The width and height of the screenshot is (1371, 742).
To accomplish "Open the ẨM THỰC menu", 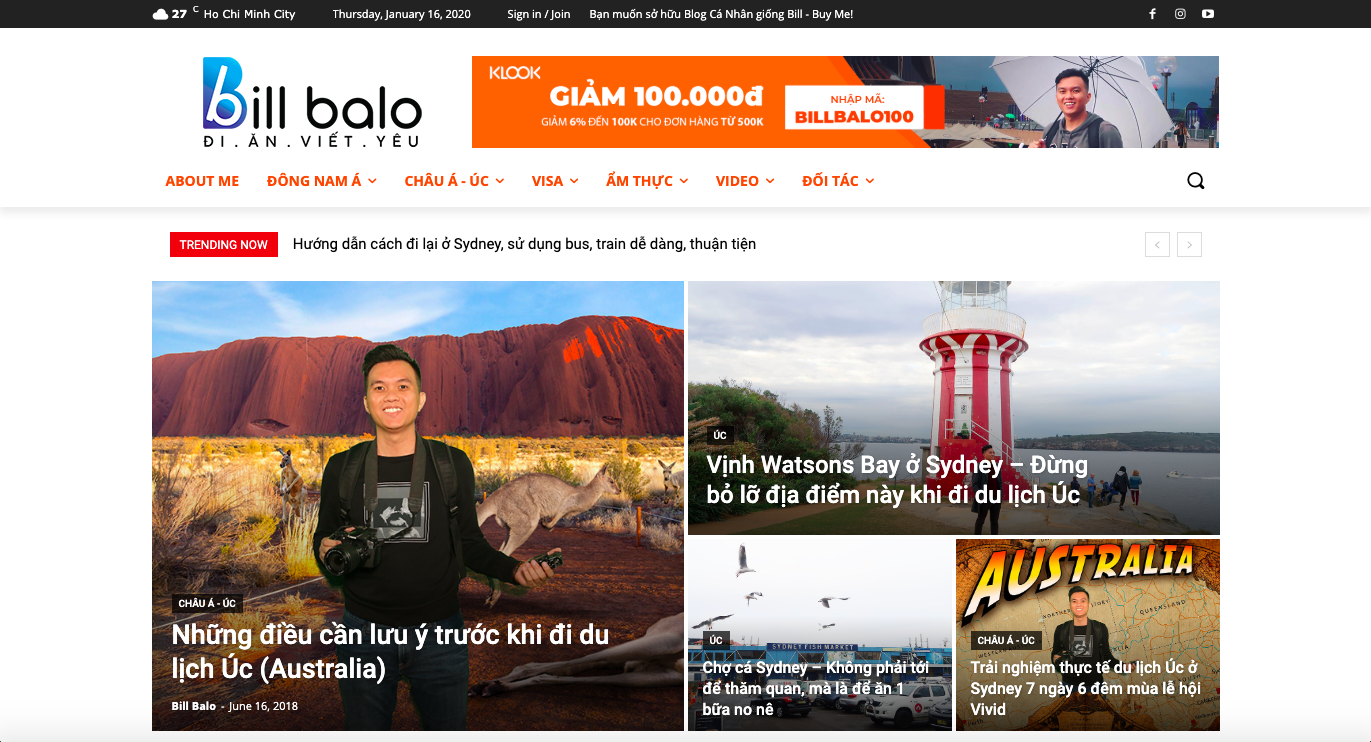I will (647, 181).
